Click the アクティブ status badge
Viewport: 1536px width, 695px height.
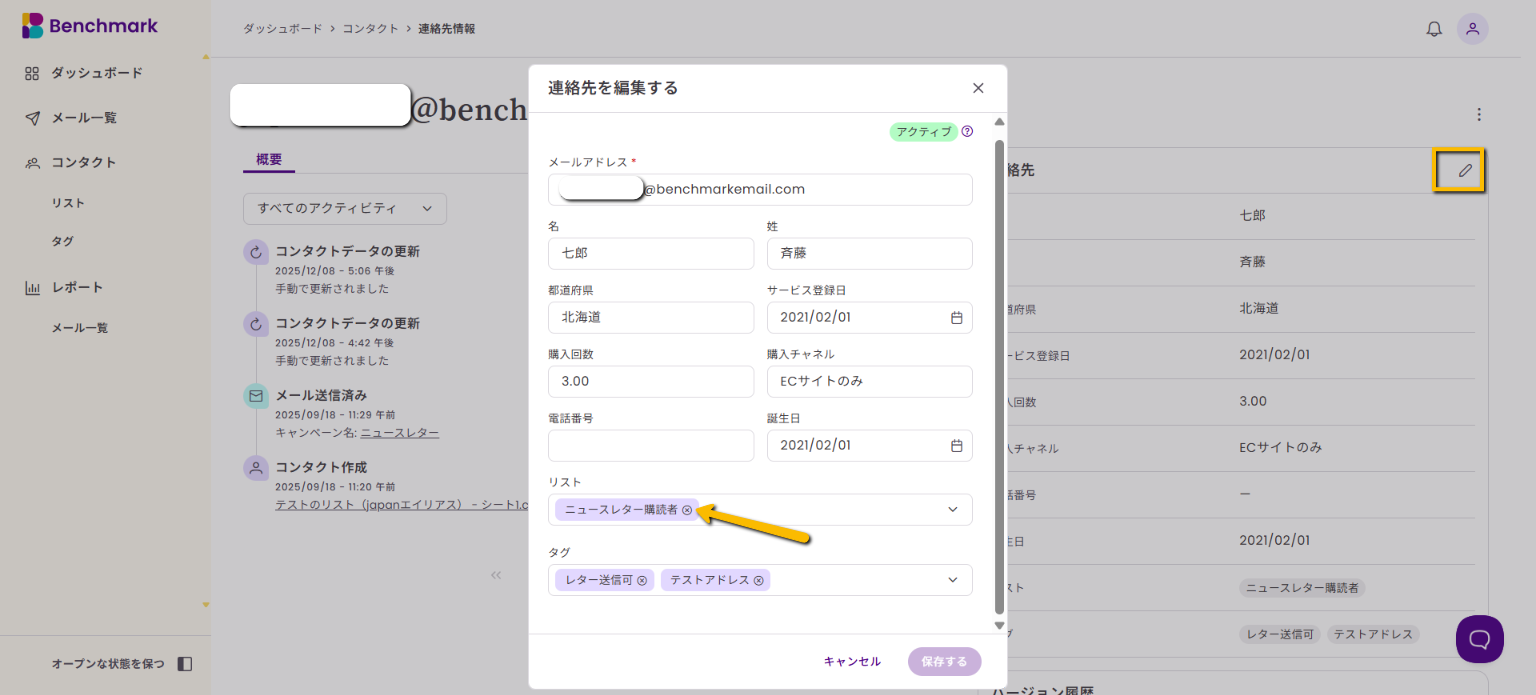tap(923, 132)
